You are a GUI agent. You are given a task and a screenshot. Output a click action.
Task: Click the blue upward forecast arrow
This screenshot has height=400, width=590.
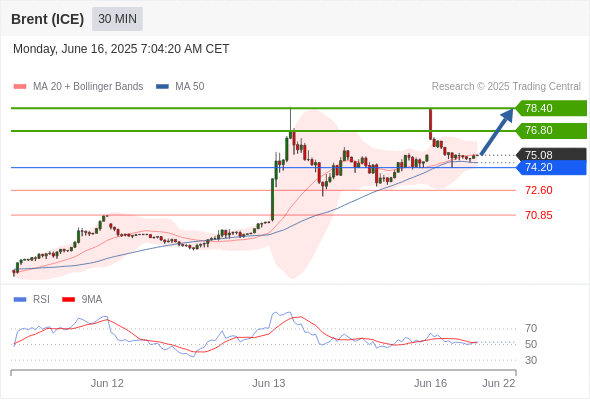coord(497,131)
